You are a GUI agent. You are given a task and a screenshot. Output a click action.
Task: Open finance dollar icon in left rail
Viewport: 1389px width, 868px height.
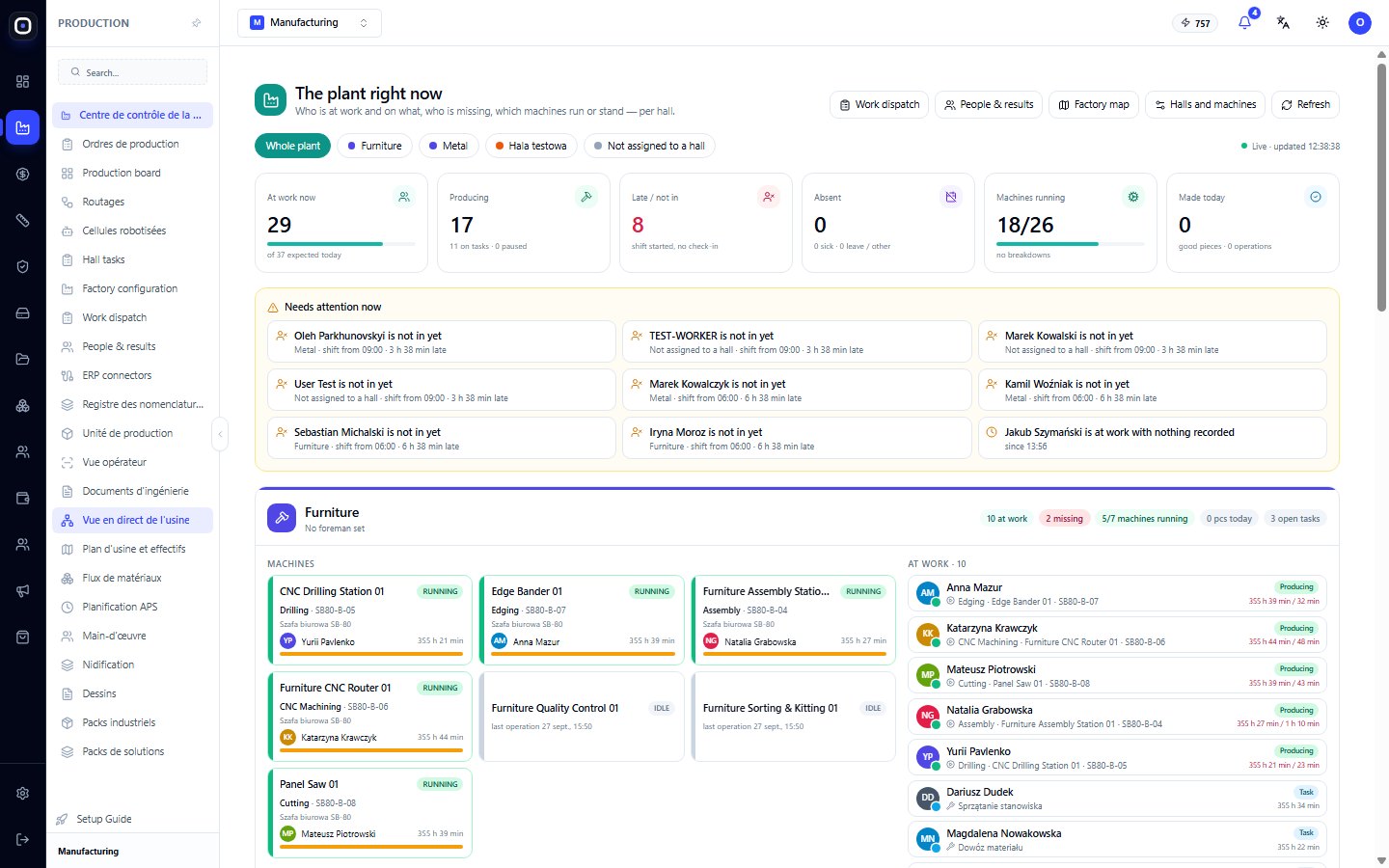click(x=22, y=174)
